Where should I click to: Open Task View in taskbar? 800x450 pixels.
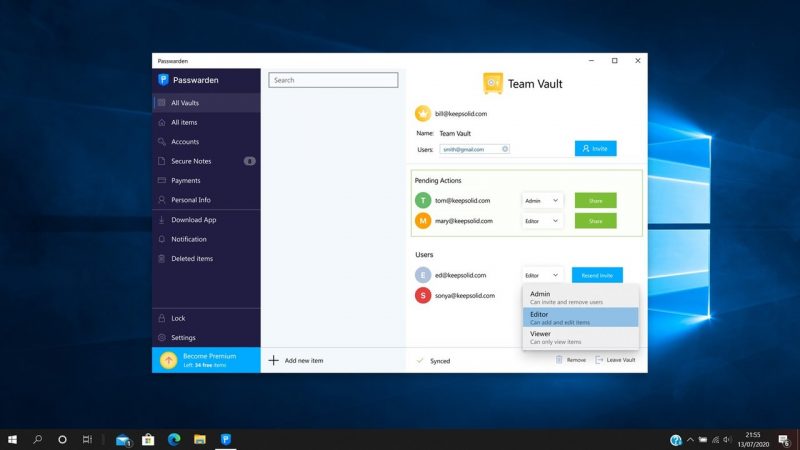87,439
